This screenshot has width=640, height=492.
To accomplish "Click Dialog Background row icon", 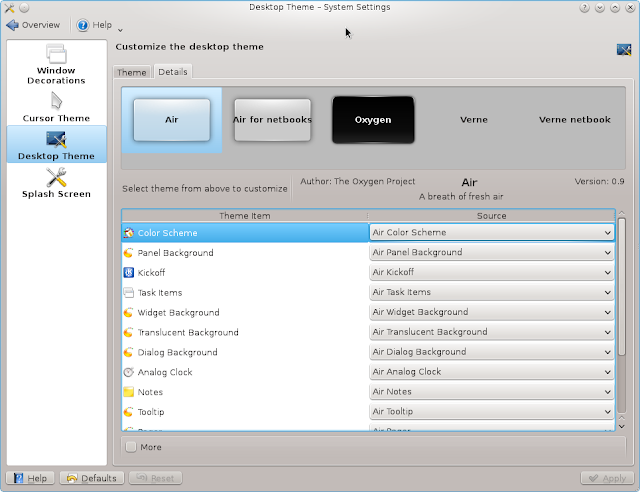I will coord(129,352).
